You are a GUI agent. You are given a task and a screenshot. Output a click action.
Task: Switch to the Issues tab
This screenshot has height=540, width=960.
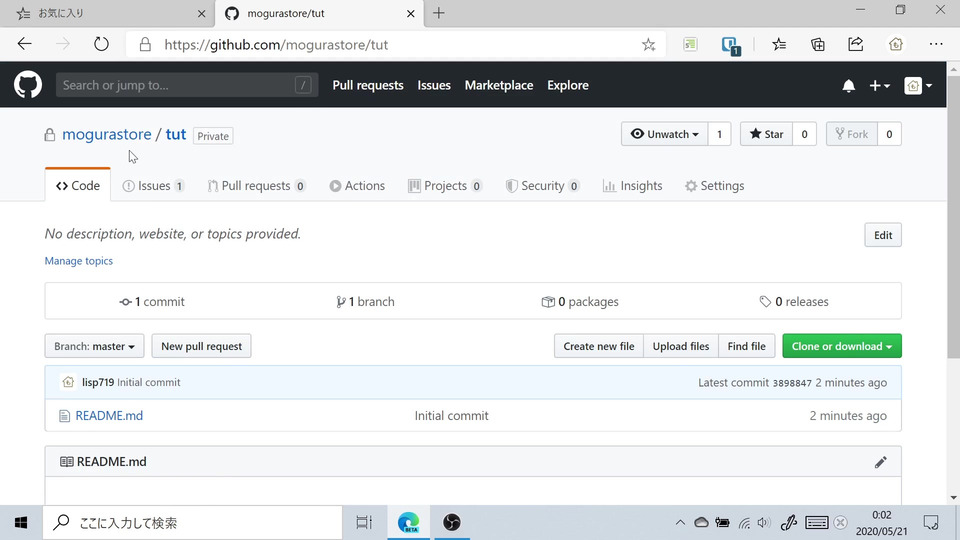point(153,186)
